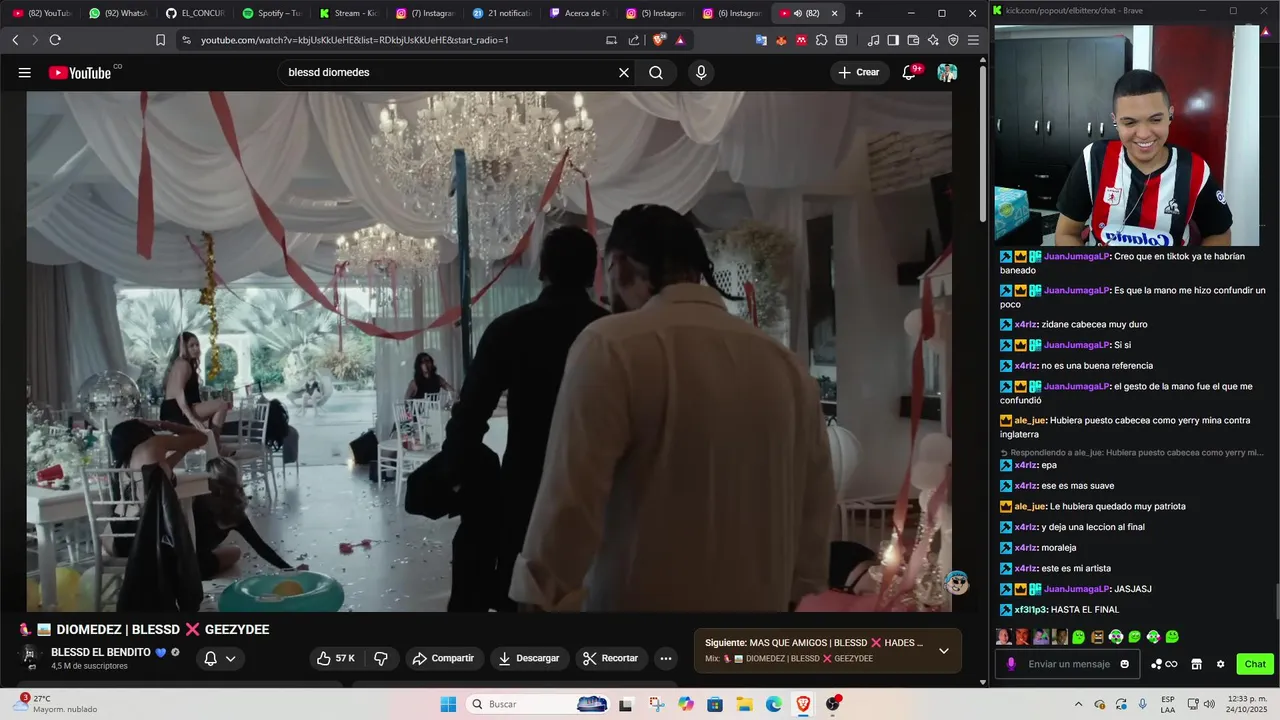Open the Extensions puzzle icon
The width and height of the screenshot is (1280, 720).
coord(821,40)
